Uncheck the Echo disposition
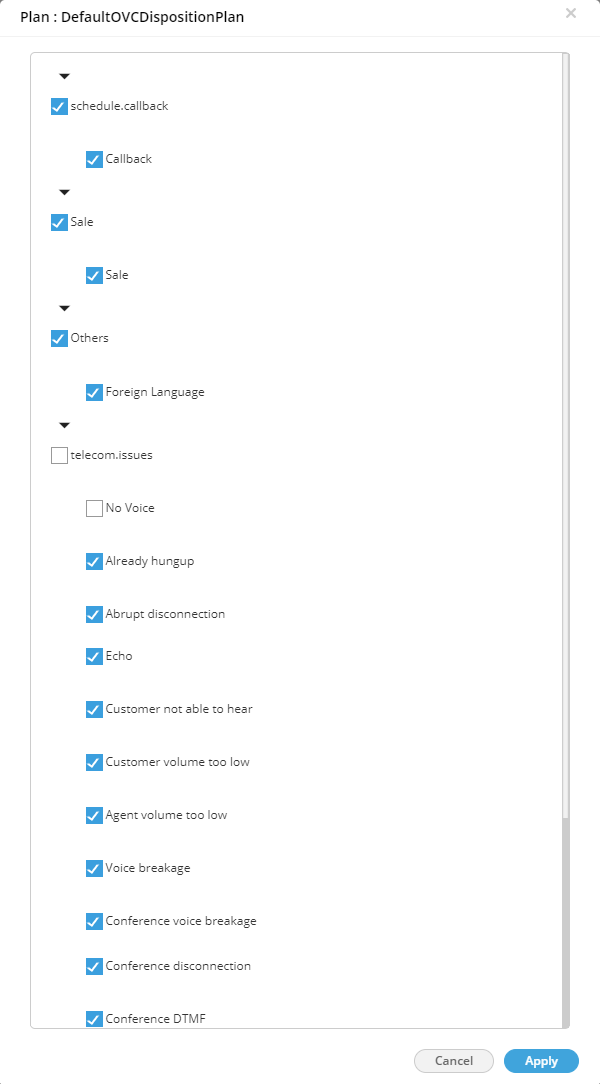 94,655
